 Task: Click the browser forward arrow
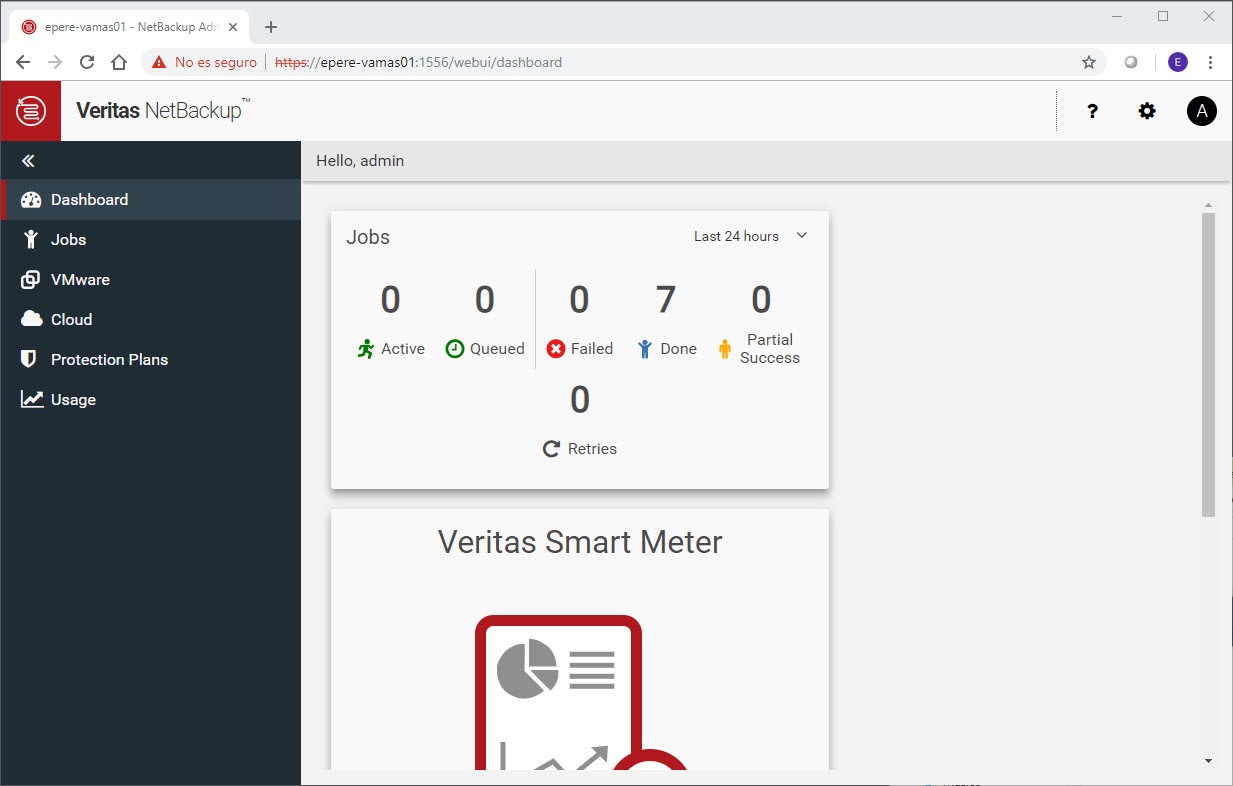point(55,62)
